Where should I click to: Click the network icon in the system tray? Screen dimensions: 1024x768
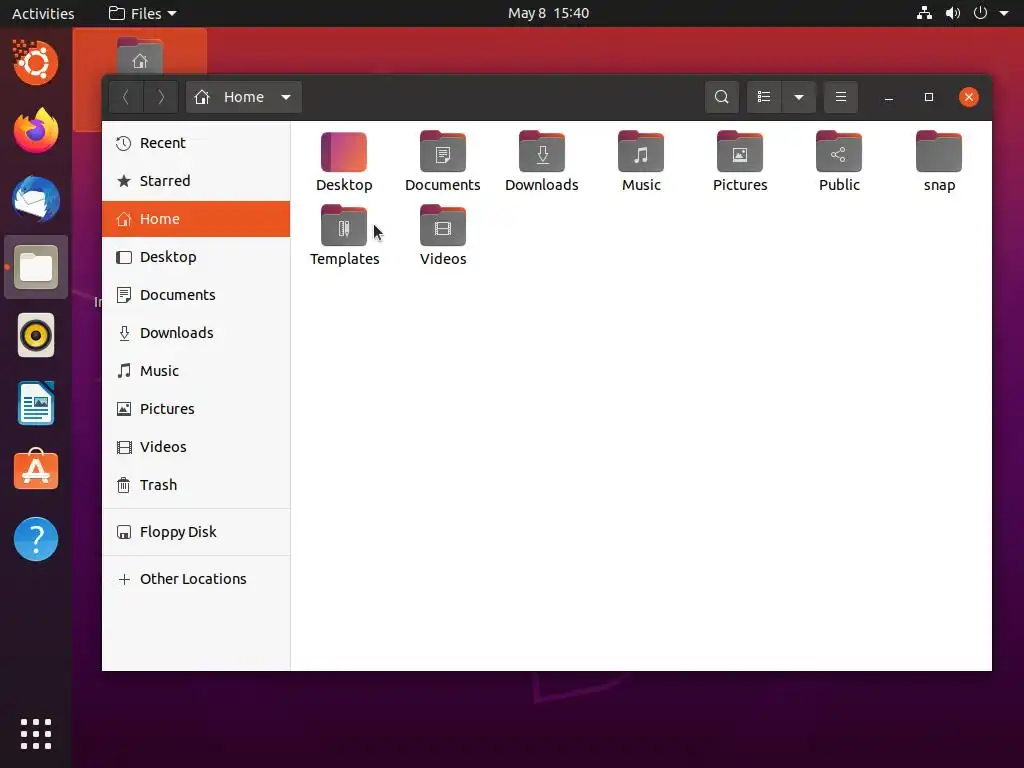point(924,13)
